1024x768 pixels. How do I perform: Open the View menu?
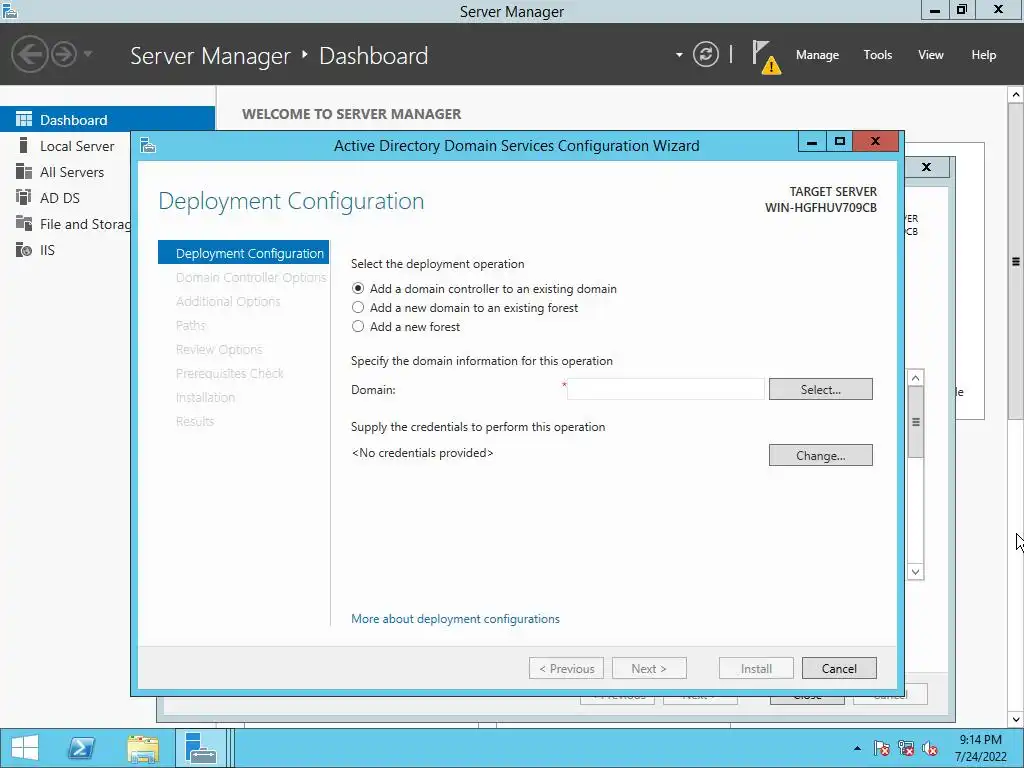(x=931, y=55)
